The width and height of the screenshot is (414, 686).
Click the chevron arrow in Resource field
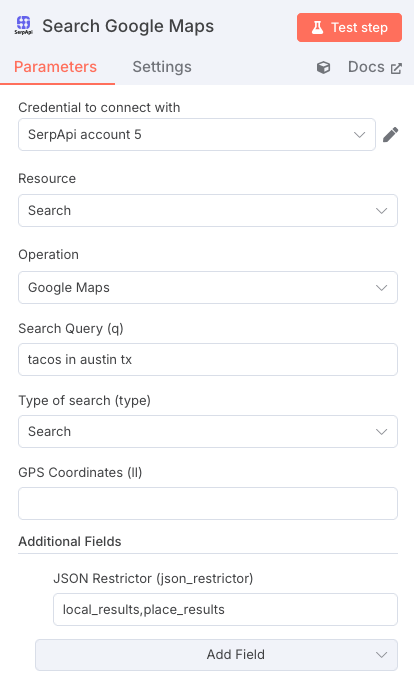point(382,211)
